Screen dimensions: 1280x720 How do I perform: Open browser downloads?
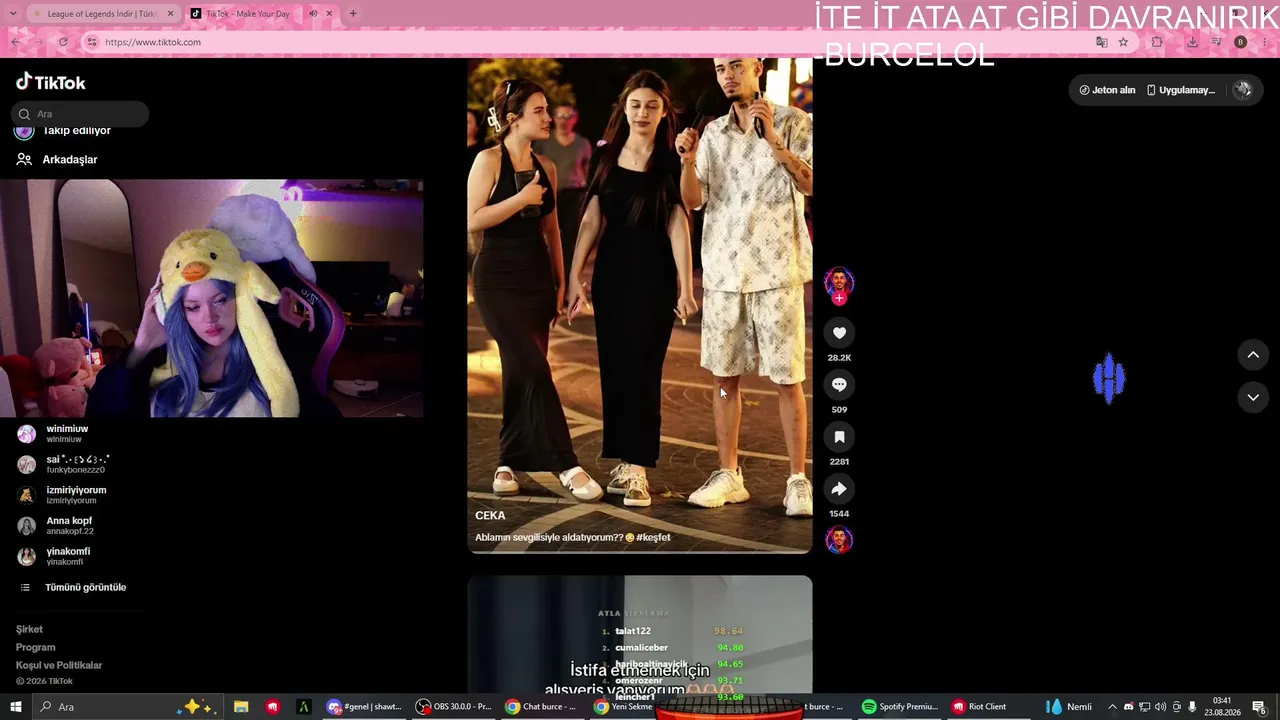click(x=1193, y=42)
